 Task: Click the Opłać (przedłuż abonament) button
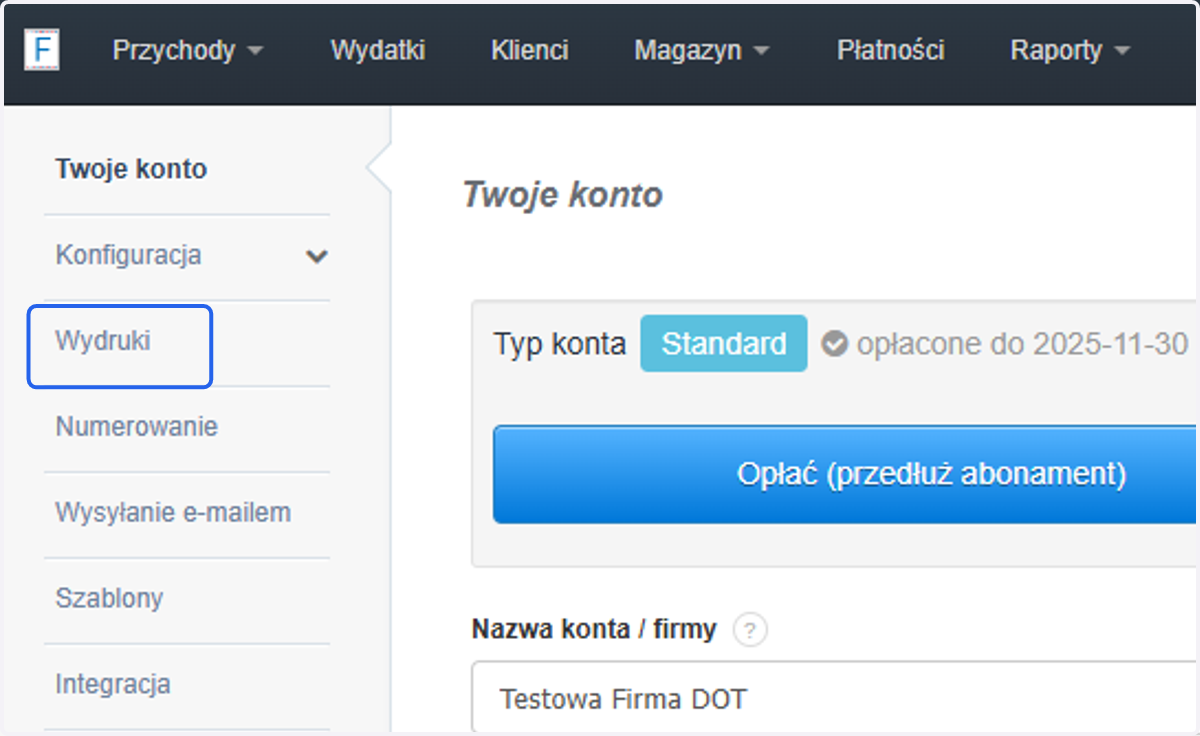tap(845, 474)
